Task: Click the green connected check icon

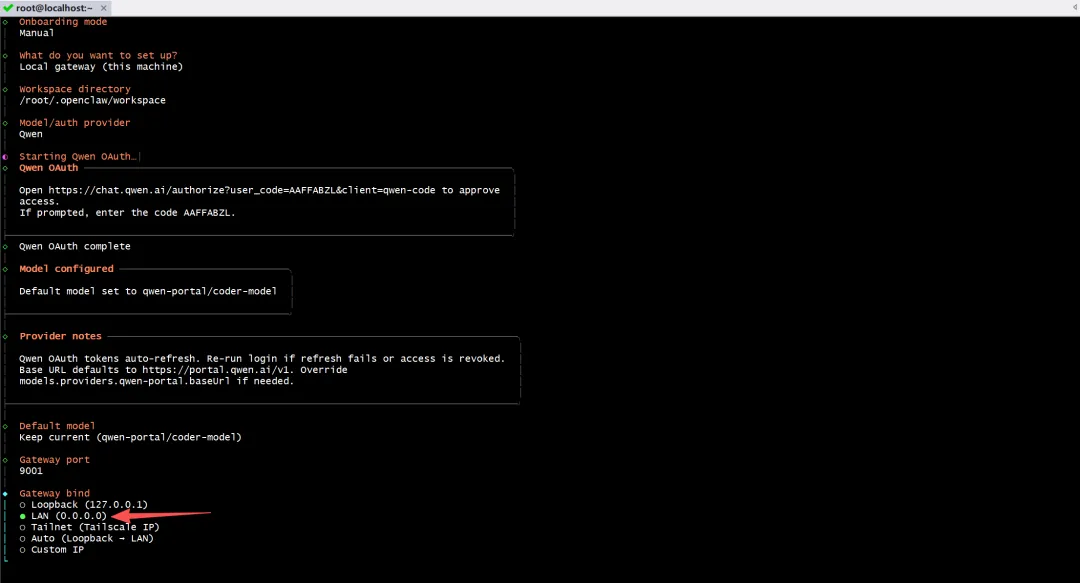Action: click(x=8, y=8)
